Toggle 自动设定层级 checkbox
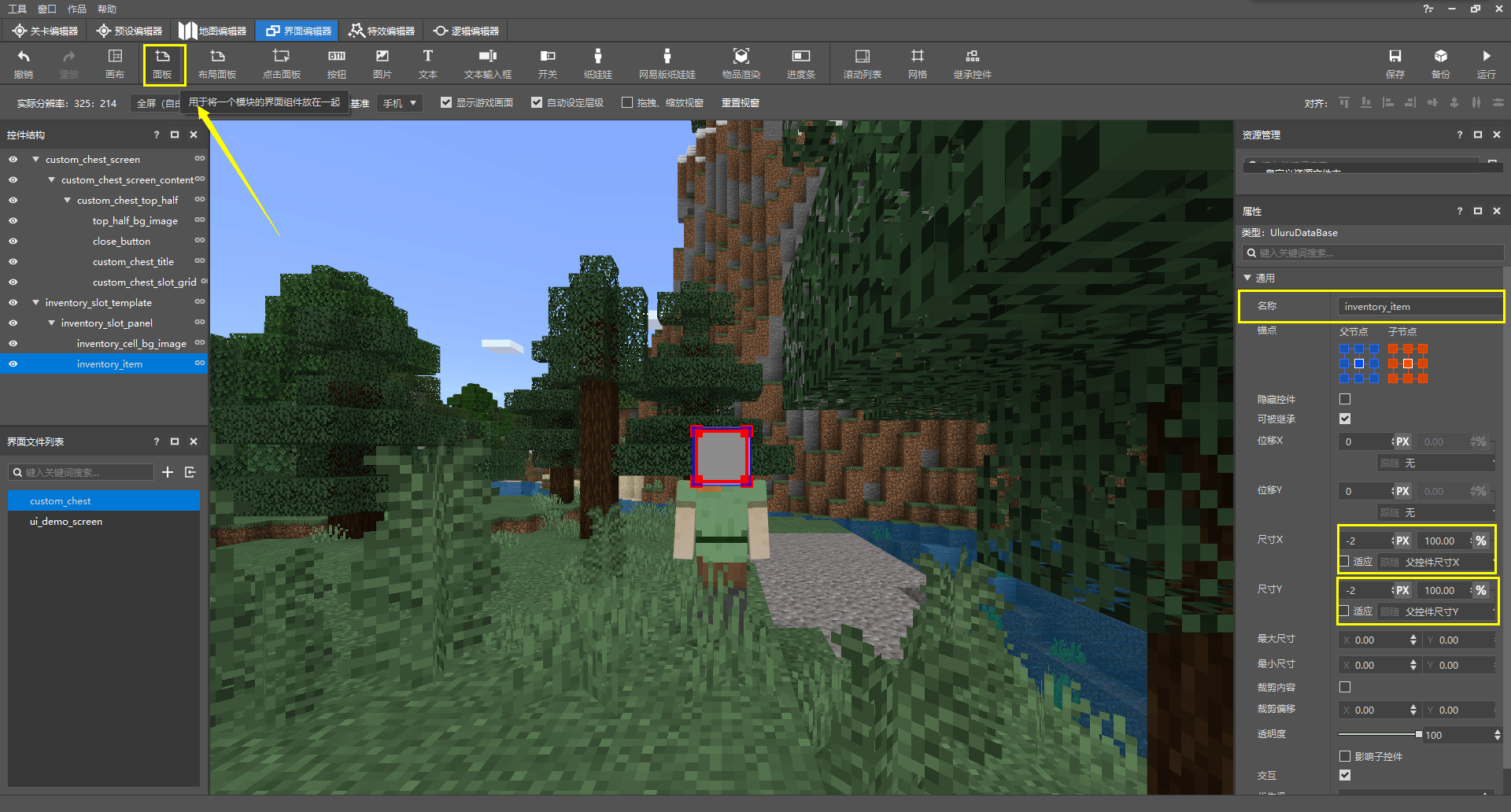The image size is (1511, 812). 537,102
